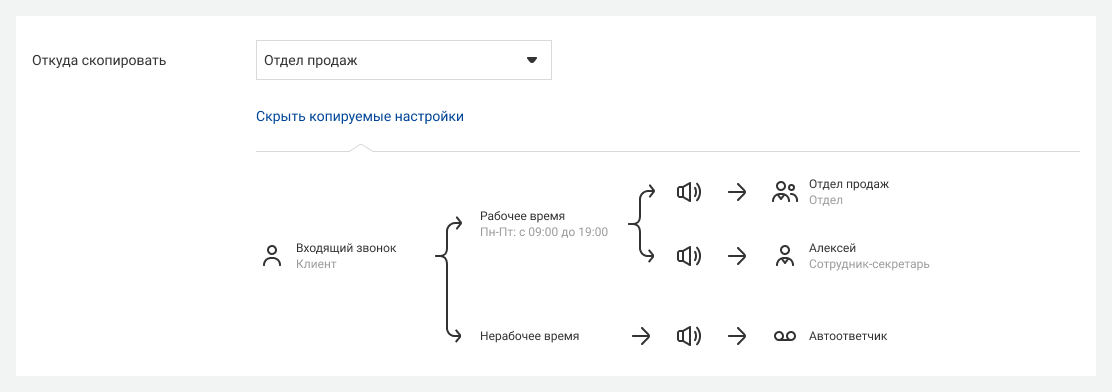Select the 'Рабочее время' schedule label
This screenshot has height=392, width=1112.
523,216
